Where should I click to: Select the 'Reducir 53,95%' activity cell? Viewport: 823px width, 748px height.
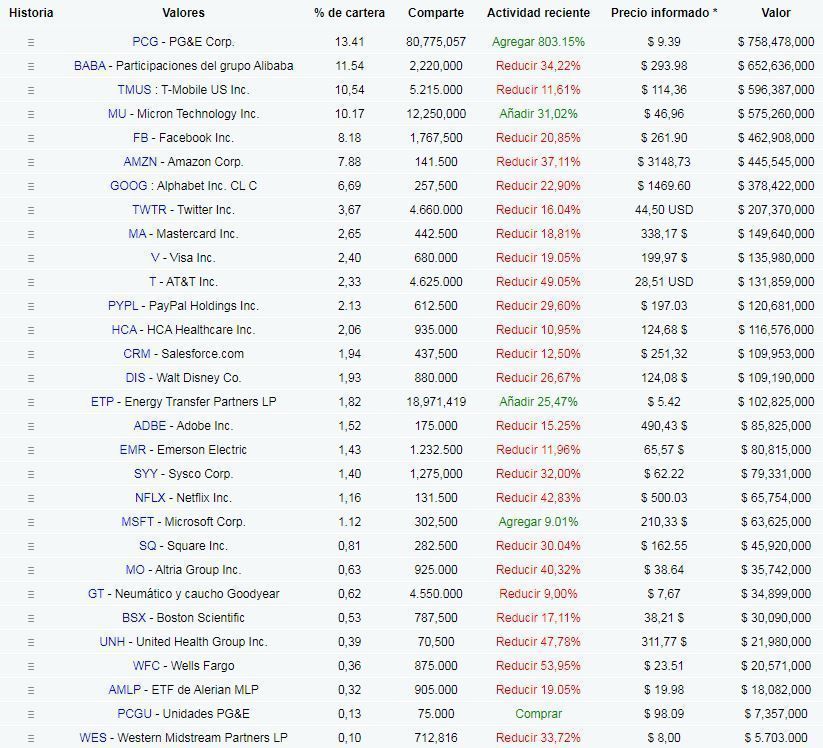click(539, 666)
